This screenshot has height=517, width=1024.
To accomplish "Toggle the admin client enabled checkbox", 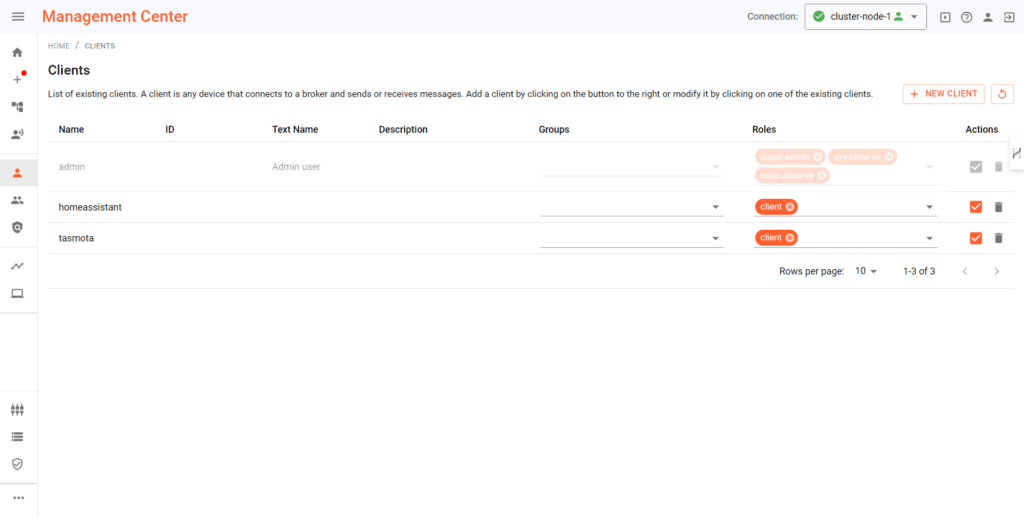I will point(976,167).
